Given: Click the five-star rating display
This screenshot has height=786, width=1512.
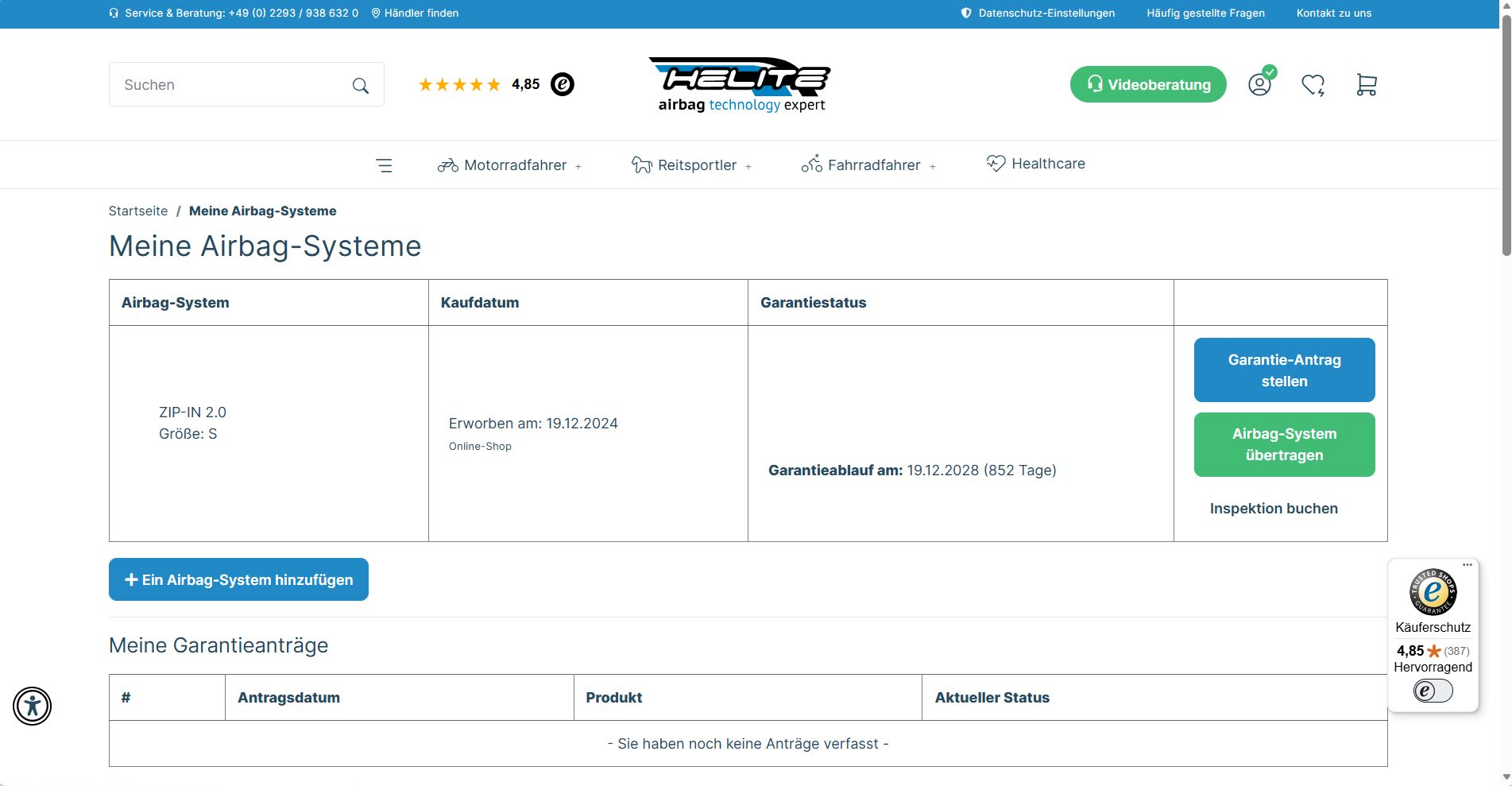Looking at the screenshot, I should 459,84.
